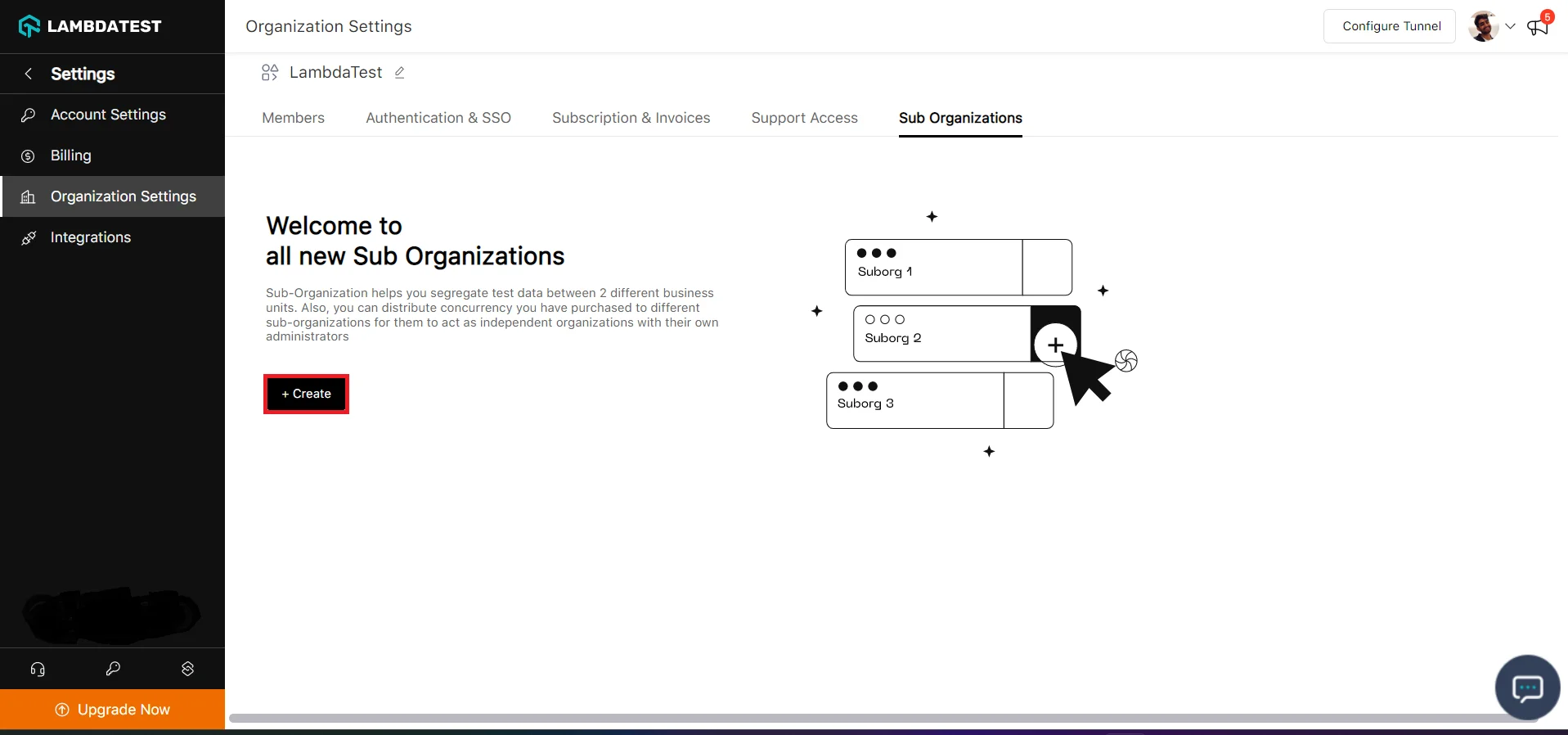Go back using Settings back arrow
This screenshot has height=735, width=1568.
[x=29, y=74]
